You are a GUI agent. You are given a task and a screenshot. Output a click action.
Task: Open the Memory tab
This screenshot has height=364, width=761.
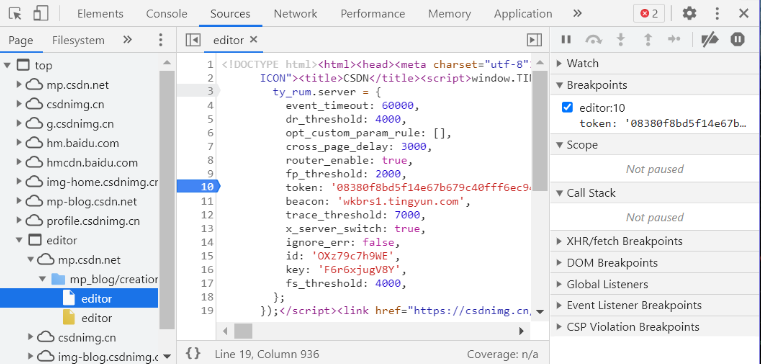(x=449, y=14)
